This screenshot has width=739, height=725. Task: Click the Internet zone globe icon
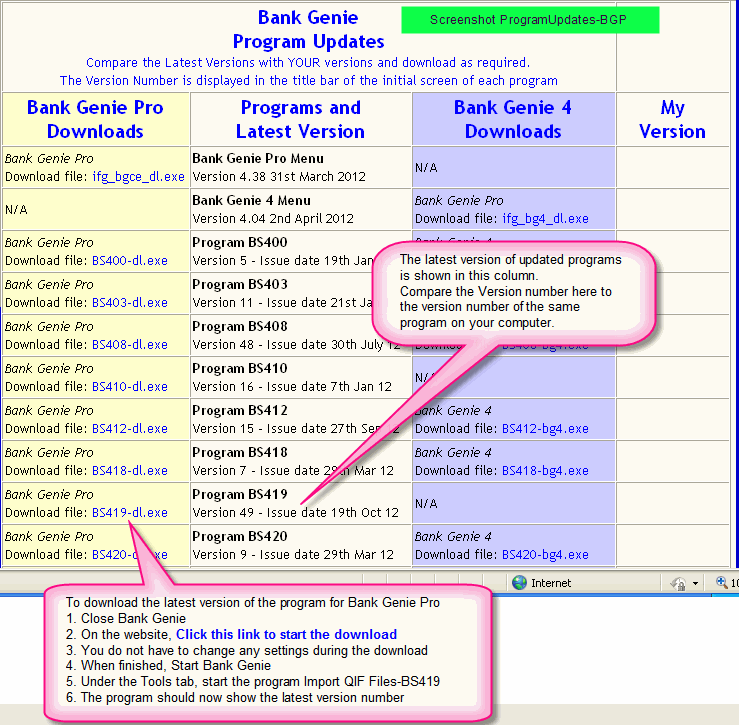click(519, 583)
